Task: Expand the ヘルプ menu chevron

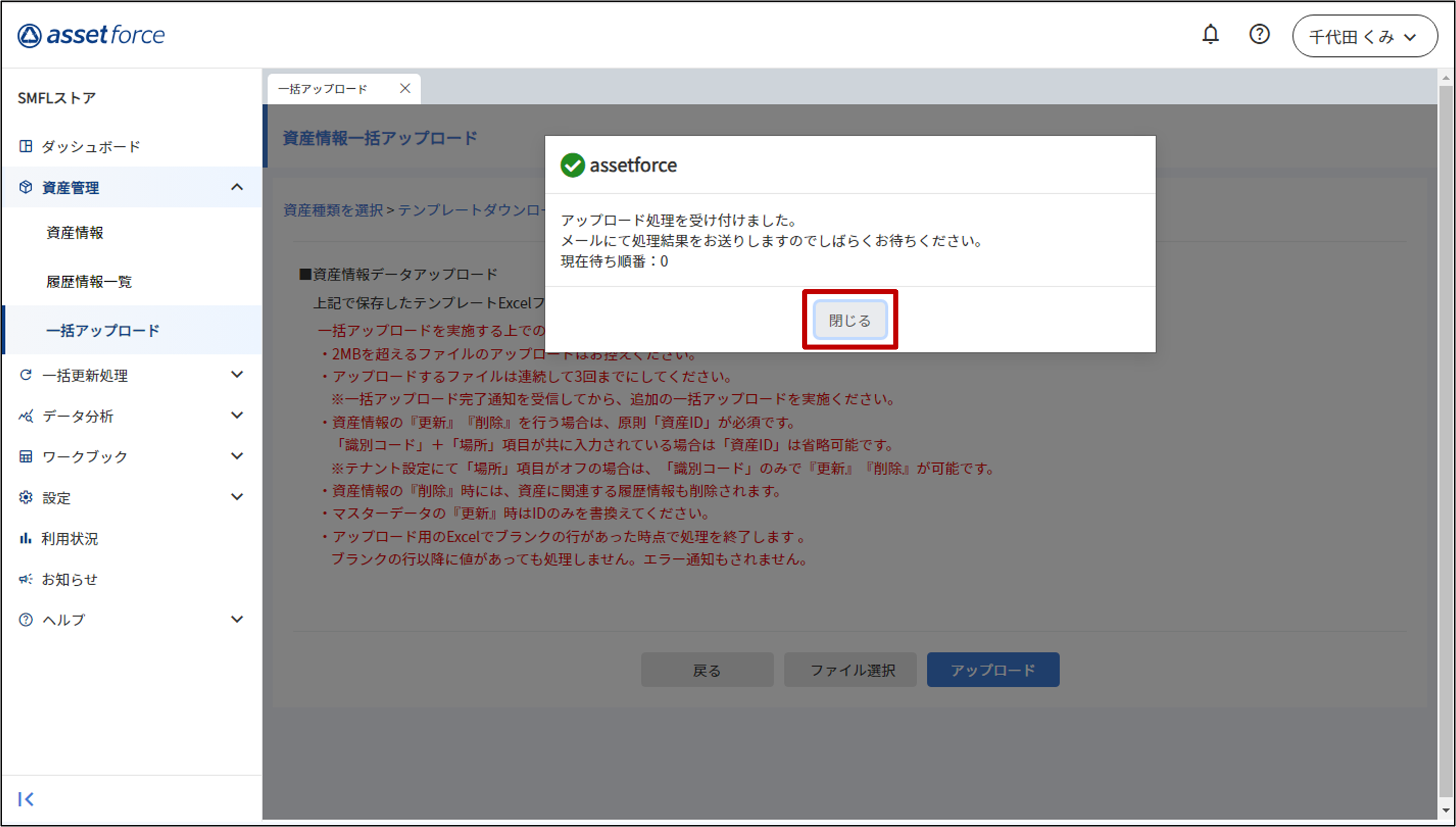Action: pyautogui.click(x=237, y=619)
